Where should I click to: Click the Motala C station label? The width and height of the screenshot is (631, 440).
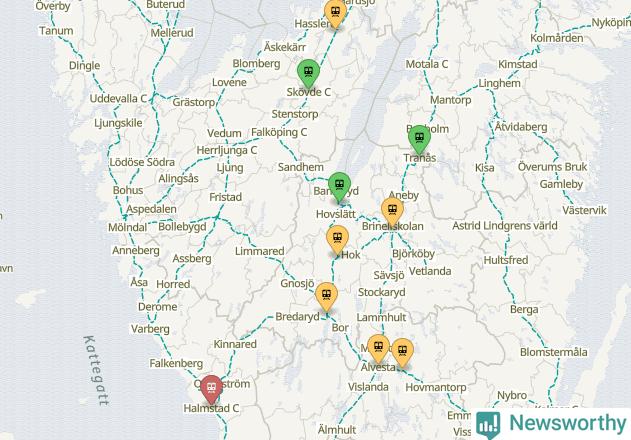427,64
